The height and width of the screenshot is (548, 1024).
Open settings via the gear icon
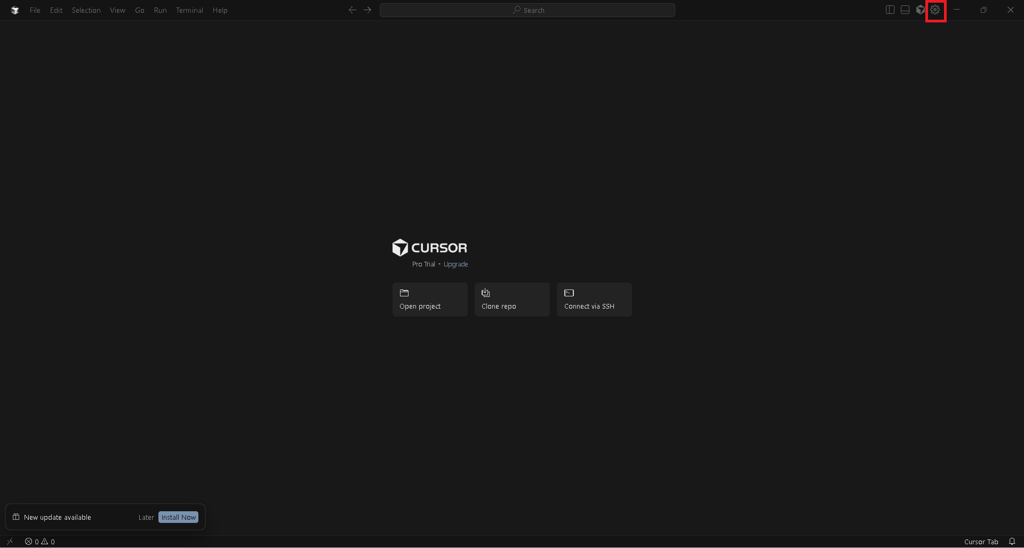click(x=935, y=10)
